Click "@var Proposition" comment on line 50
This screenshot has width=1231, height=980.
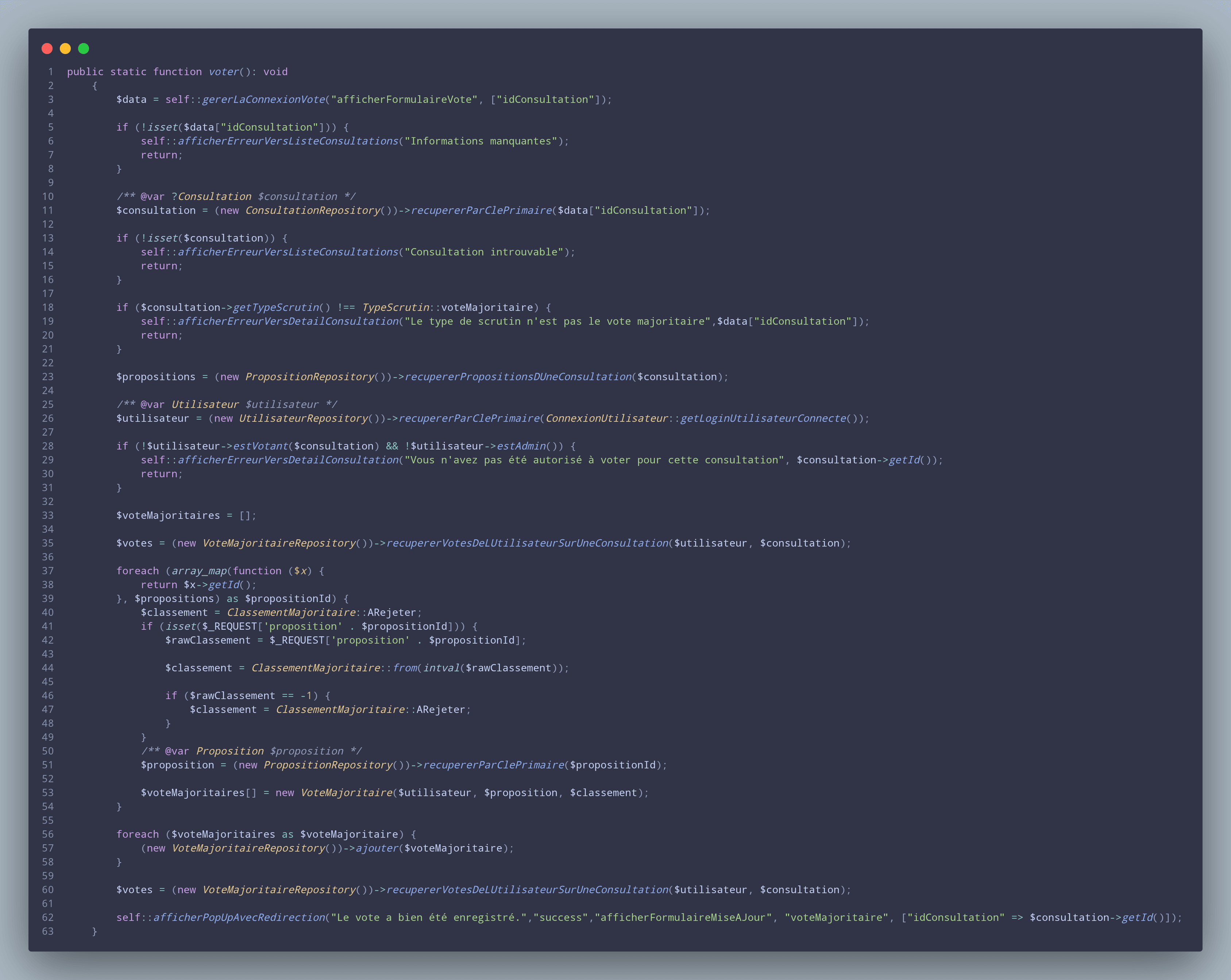[214, 751]
